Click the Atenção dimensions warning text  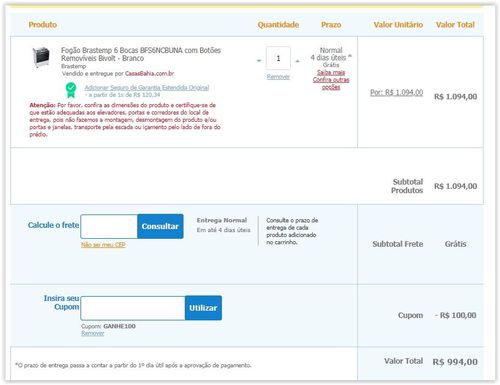[x=125, y=120]
